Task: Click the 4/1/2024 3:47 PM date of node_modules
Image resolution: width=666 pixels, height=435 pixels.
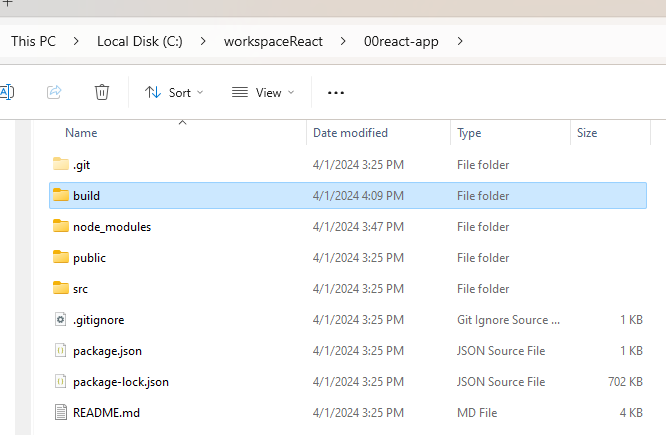Action: [x=358, y=227]
